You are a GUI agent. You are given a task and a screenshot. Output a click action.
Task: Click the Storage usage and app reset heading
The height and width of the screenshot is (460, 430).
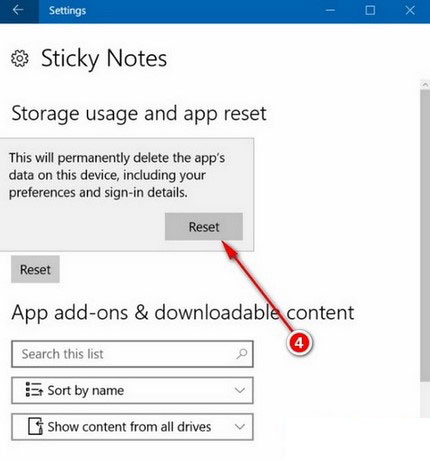tap(139, 114)
